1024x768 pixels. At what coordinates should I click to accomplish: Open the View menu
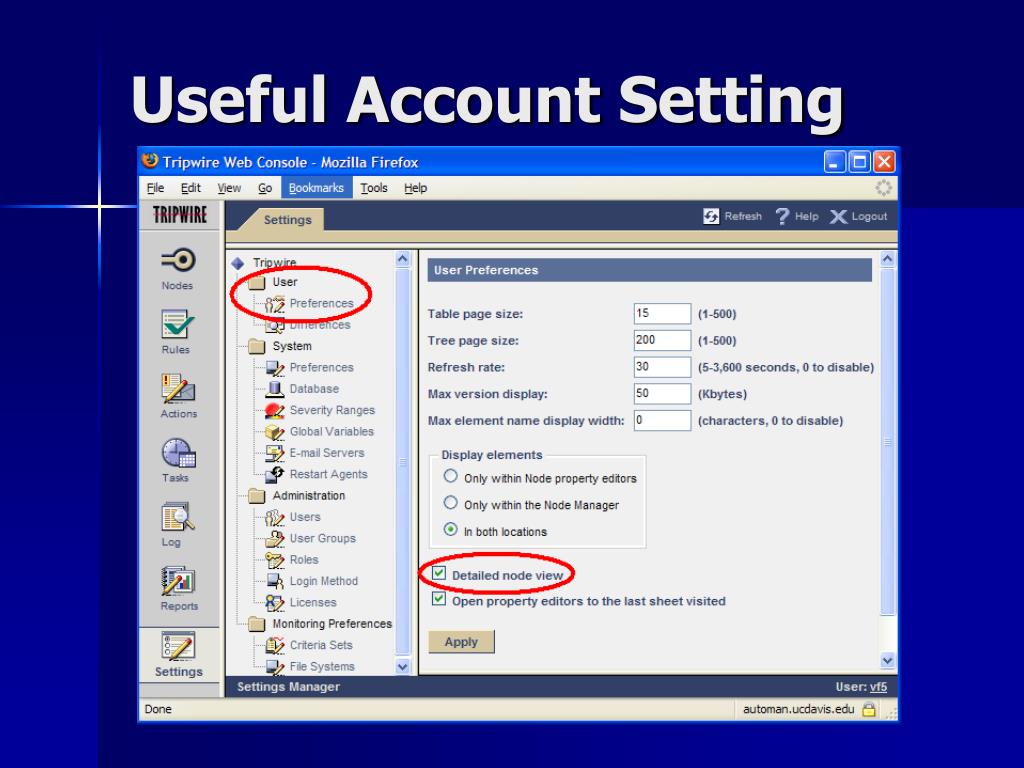point(229,188)
